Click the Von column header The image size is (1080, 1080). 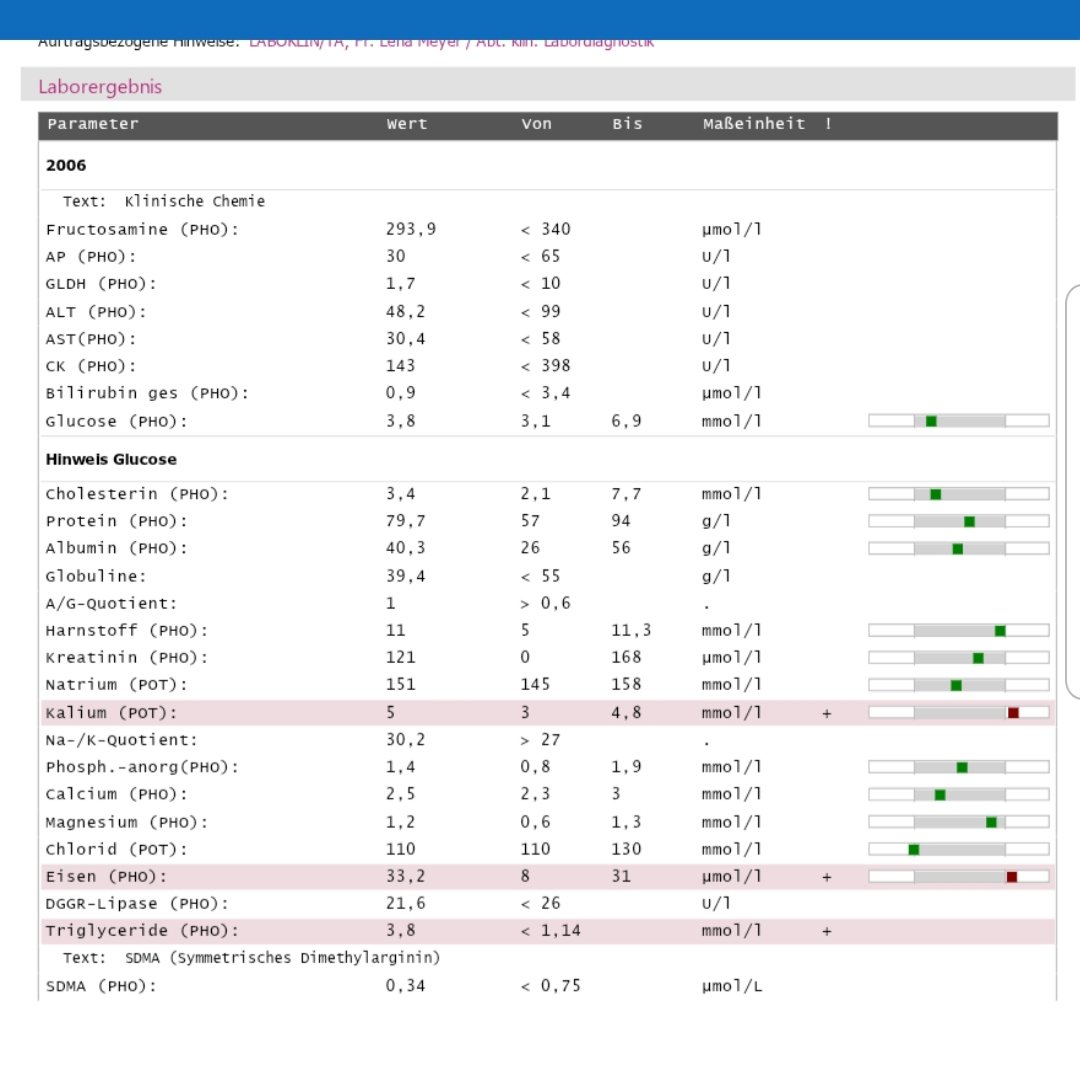(536, 124)
